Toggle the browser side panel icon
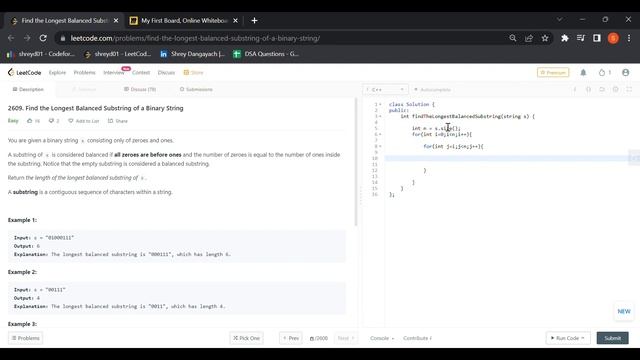 (x=597, y=38)
